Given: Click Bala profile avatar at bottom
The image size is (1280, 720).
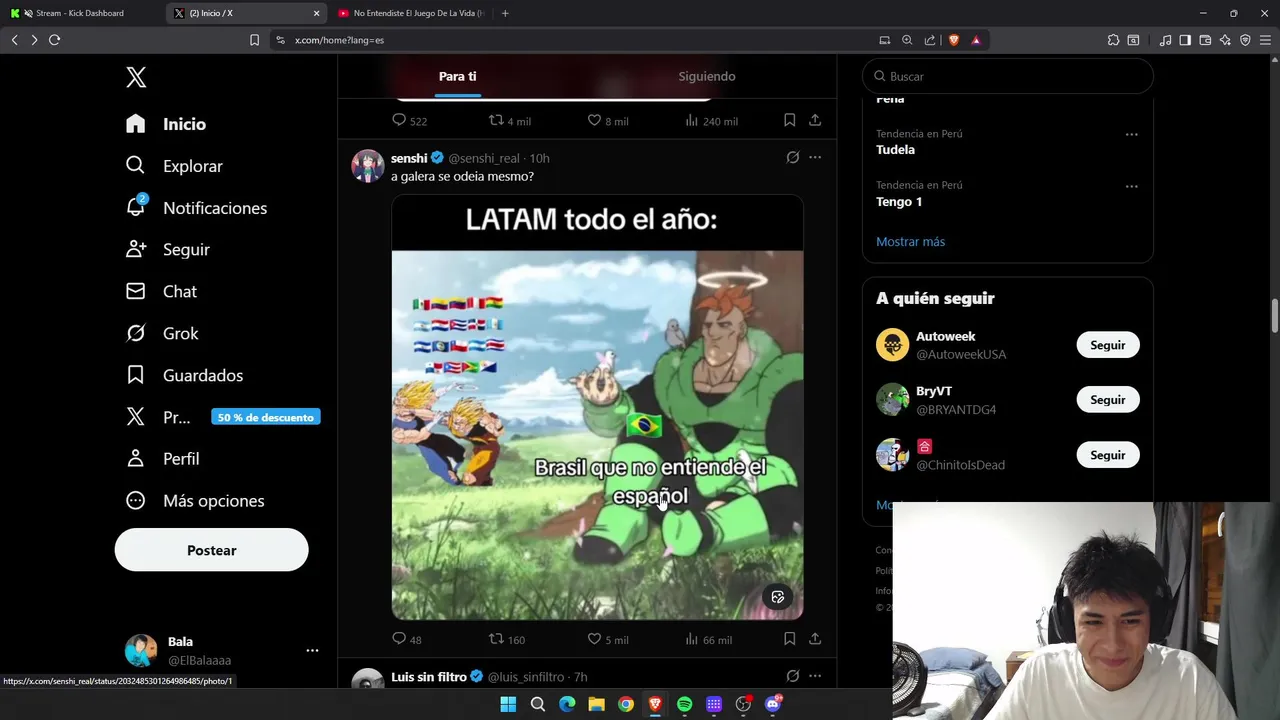Looking at the screenshot, I should tap(141, 651).
